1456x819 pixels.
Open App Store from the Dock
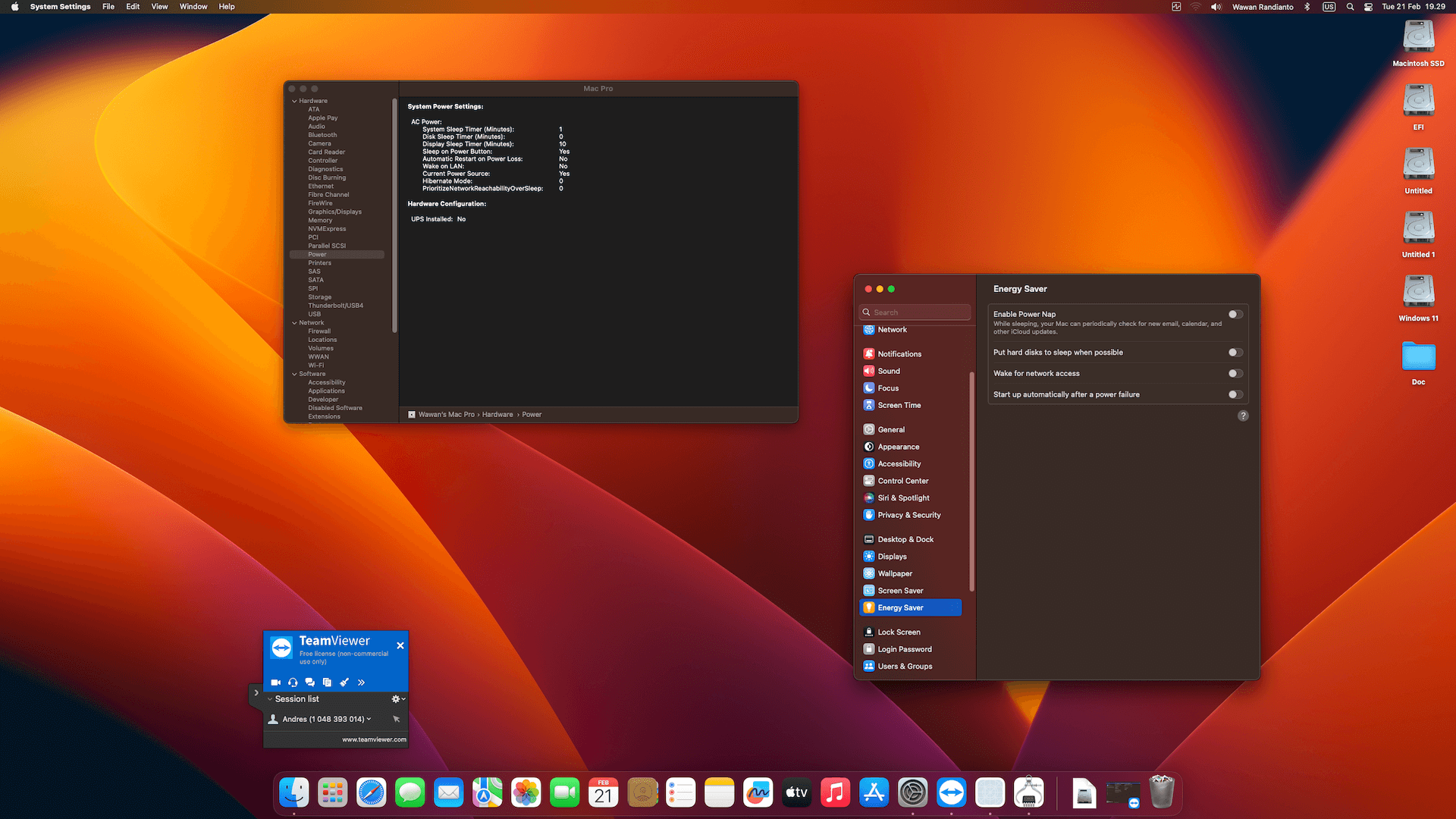(x=874, y=793)
